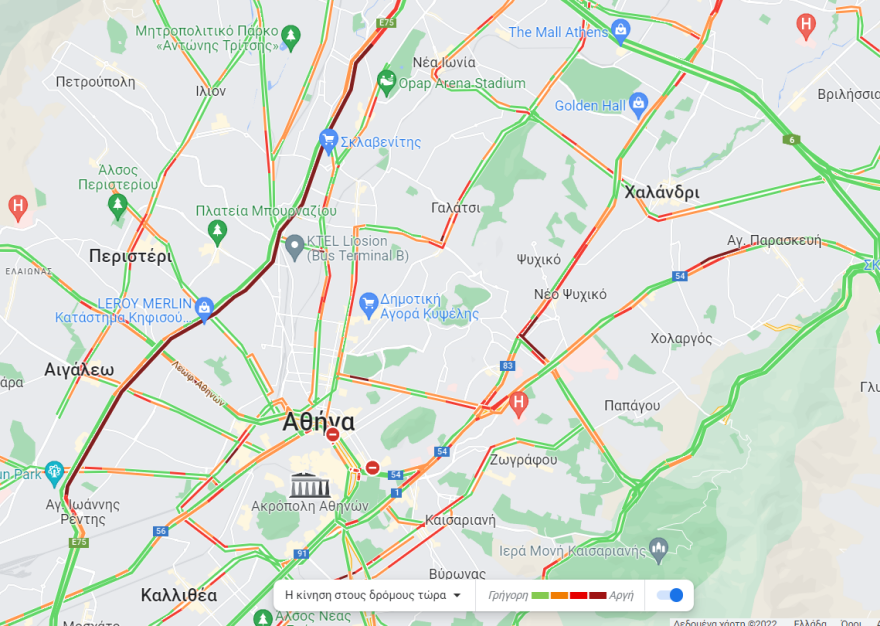Click the Opap Arena Stadium icon
Screen dimensions: 880x626
[386, 83]
